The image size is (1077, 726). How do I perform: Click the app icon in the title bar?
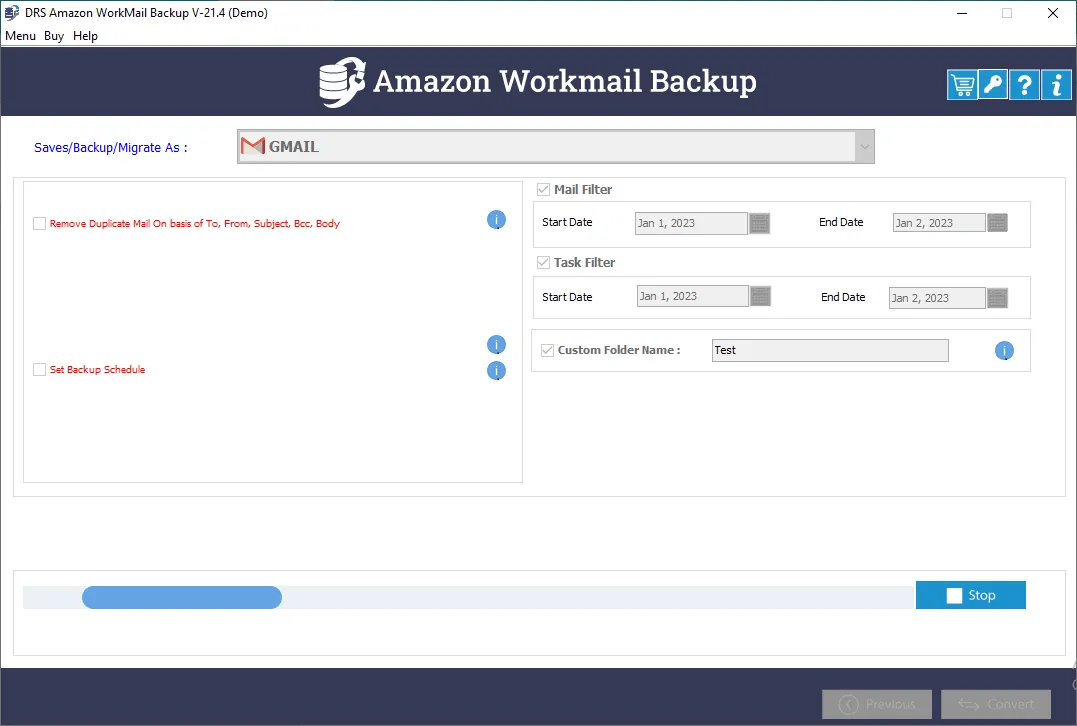[12, 12]
